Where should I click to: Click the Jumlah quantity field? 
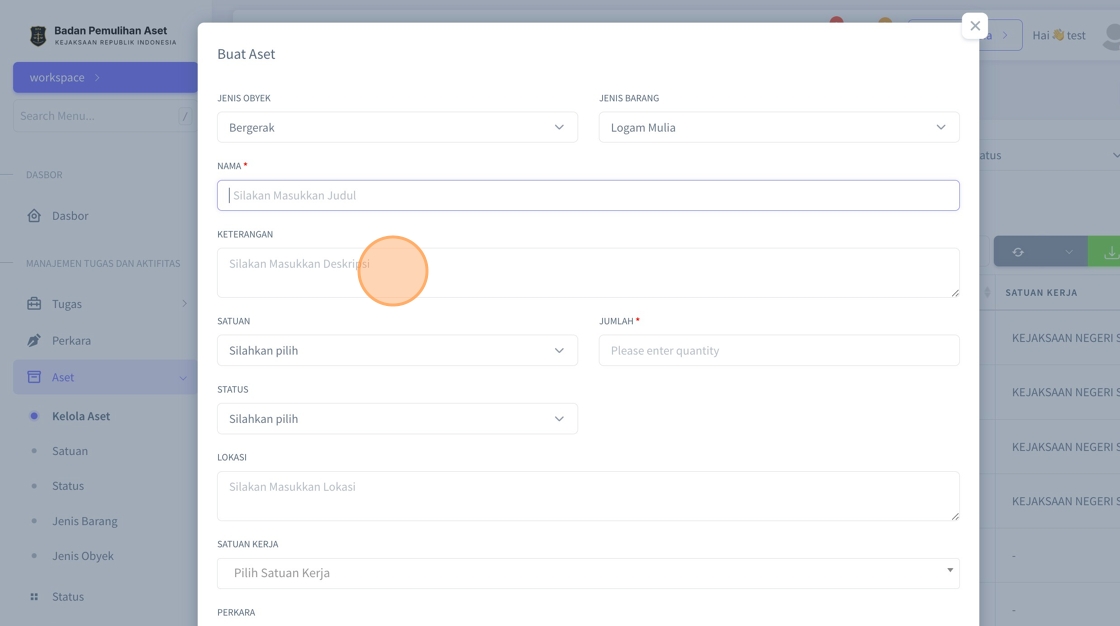(779, 350)
